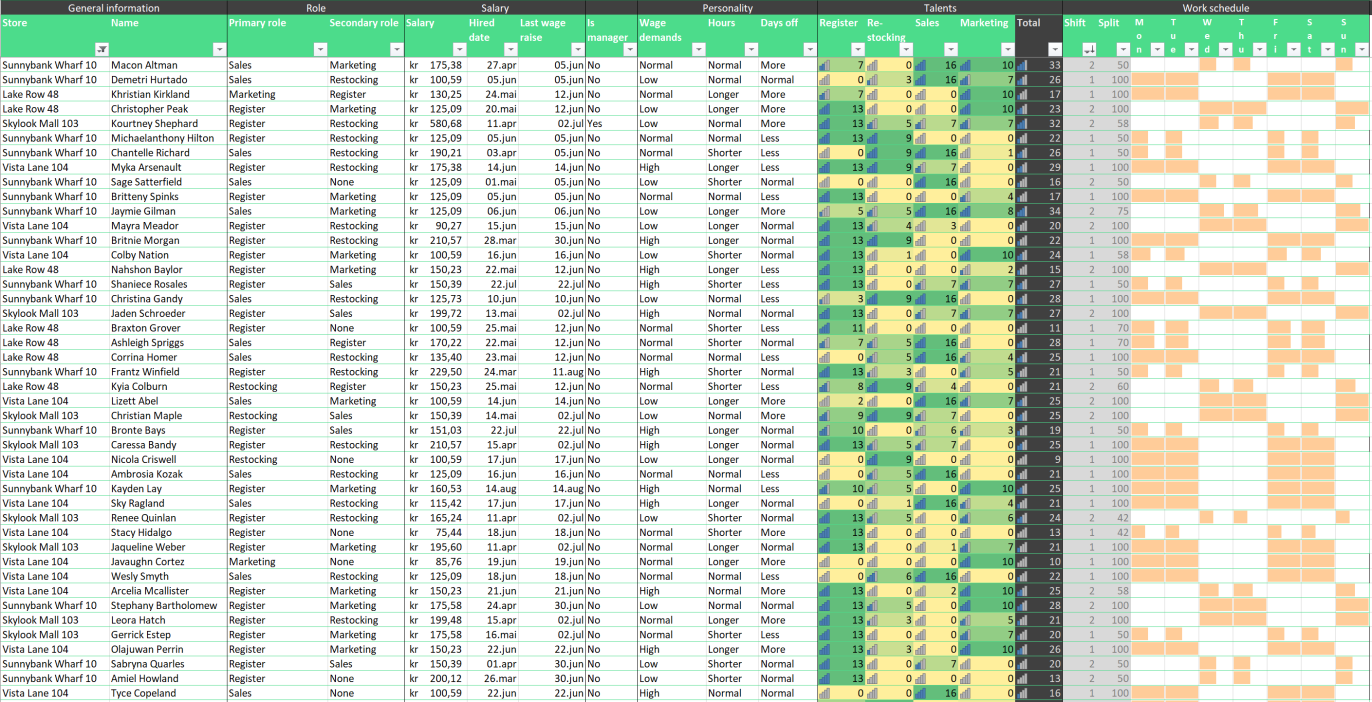Click the hired date 28.mar

click(x=500, y=240)
